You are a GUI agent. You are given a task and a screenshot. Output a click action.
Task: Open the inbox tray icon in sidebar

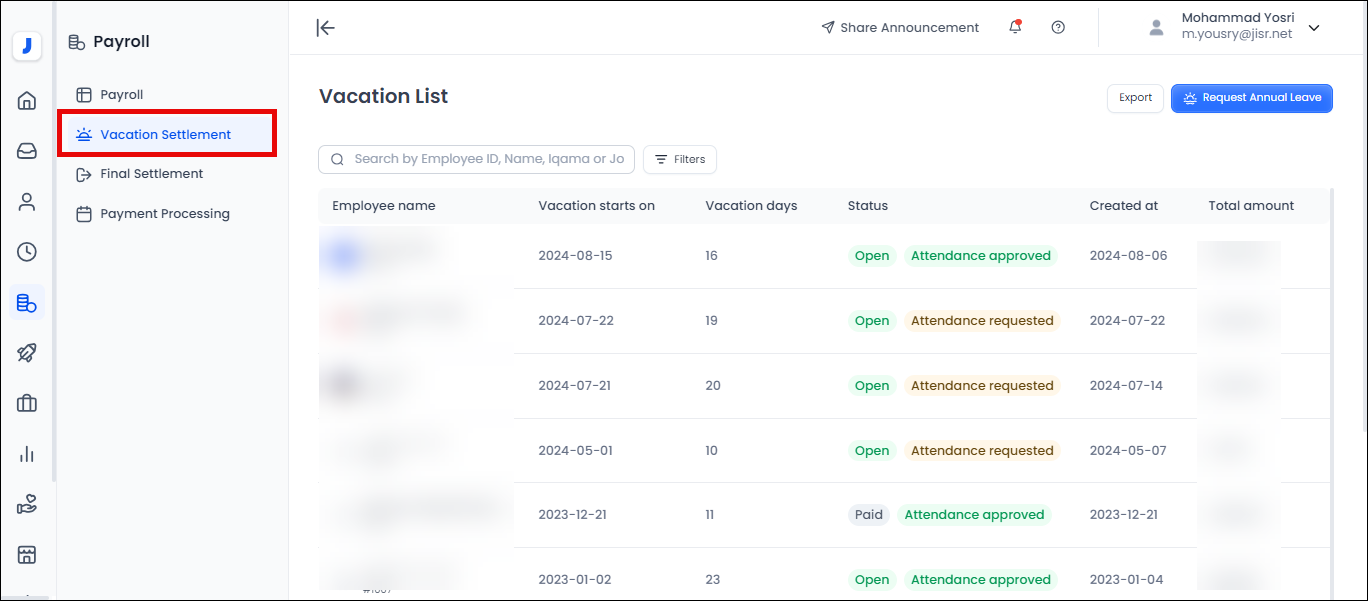click(x=27, y=151)
